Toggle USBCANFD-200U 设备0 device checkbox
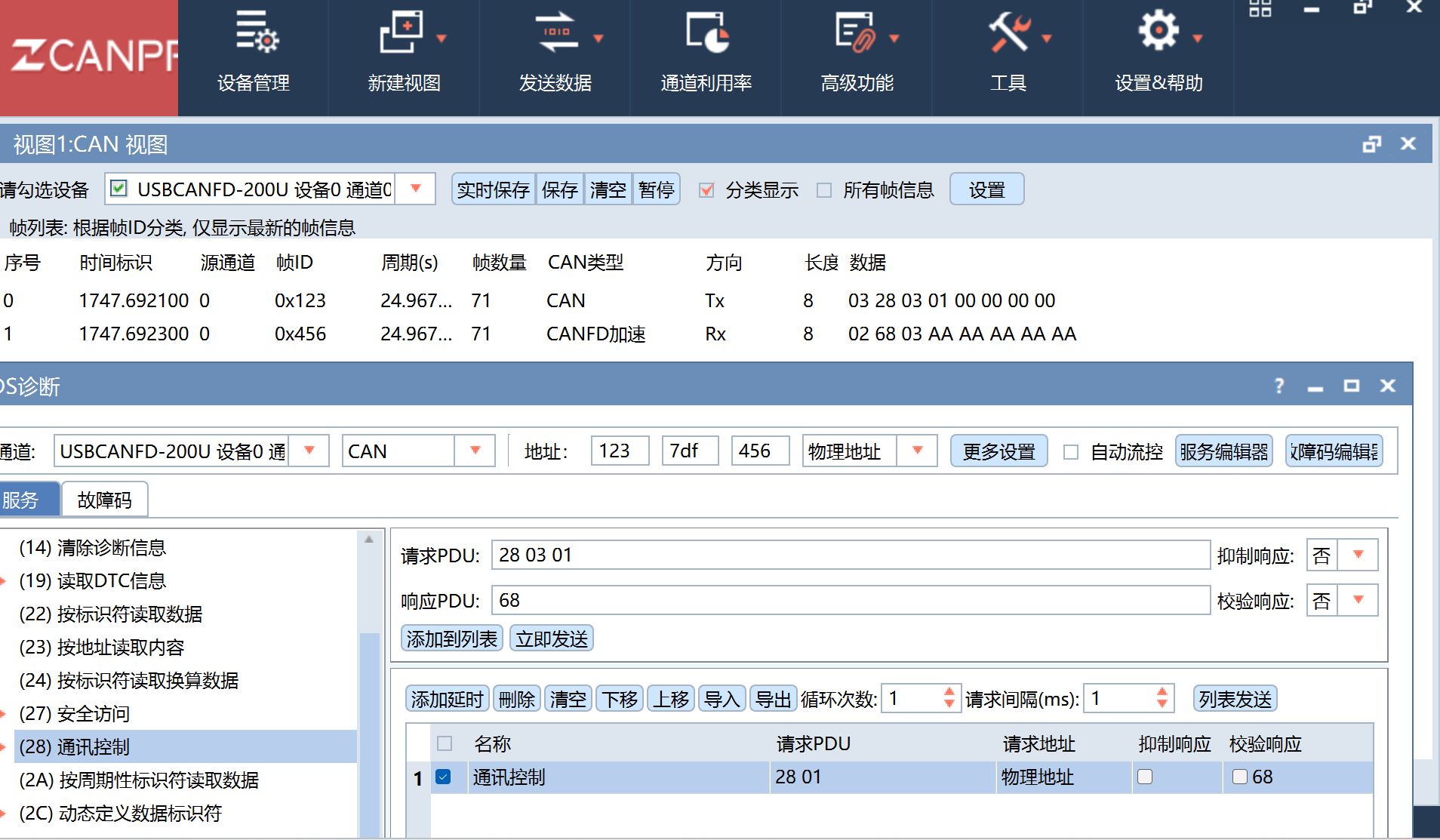 click(x=118, y=188)
